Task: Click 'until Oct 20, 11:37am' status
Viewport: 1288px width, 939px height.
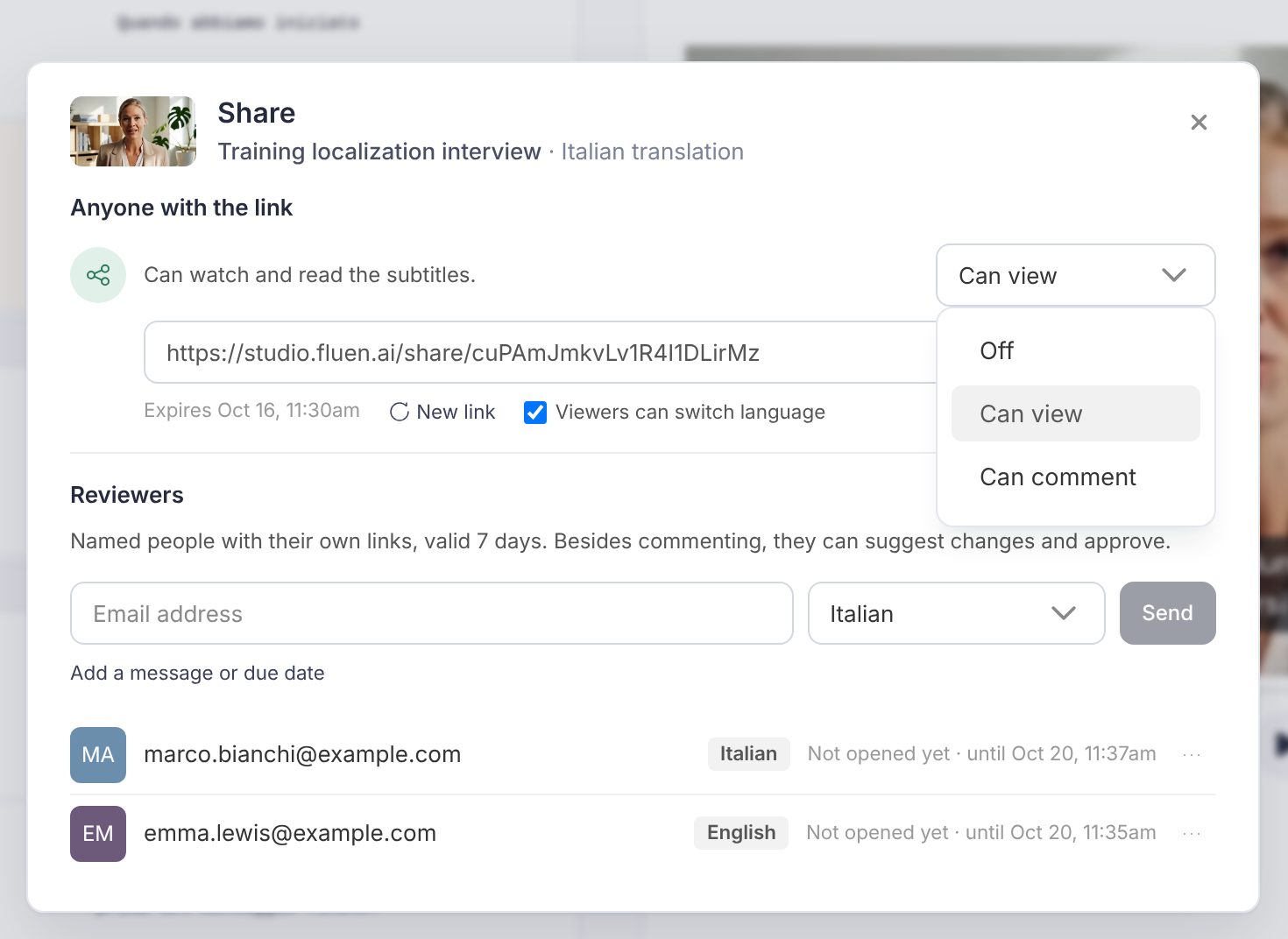Action: point(1061,754)
